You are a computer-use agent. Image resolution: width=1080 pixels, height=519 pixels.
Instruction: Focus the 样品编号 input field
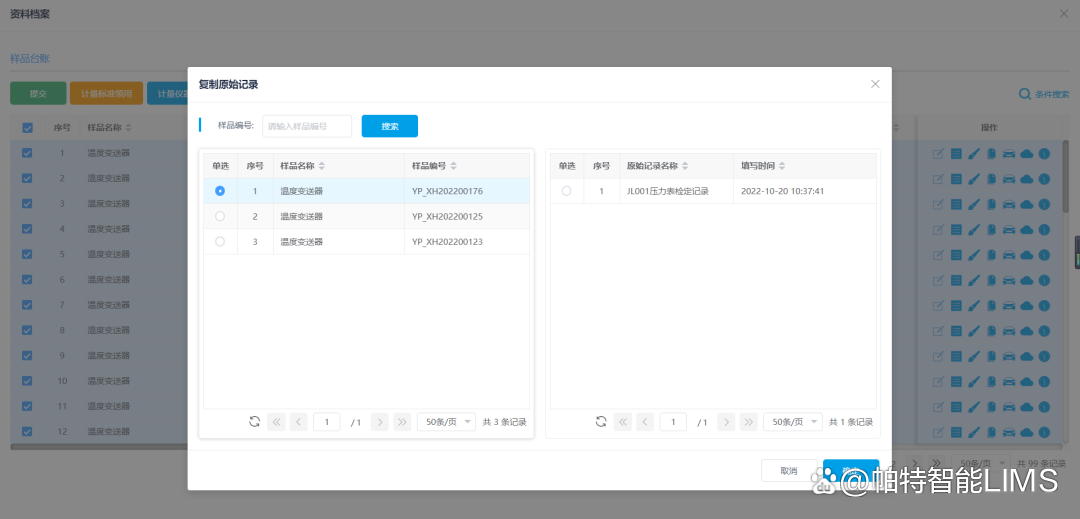tap(306, 126)
